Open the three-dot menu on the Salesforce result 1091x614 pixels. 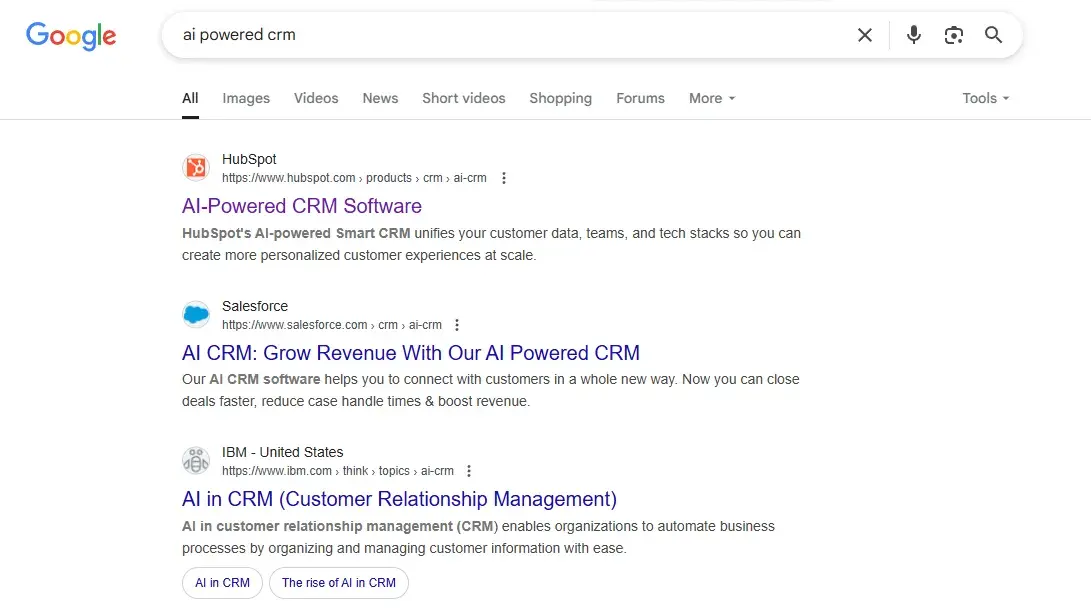click(x=457, y=324)
